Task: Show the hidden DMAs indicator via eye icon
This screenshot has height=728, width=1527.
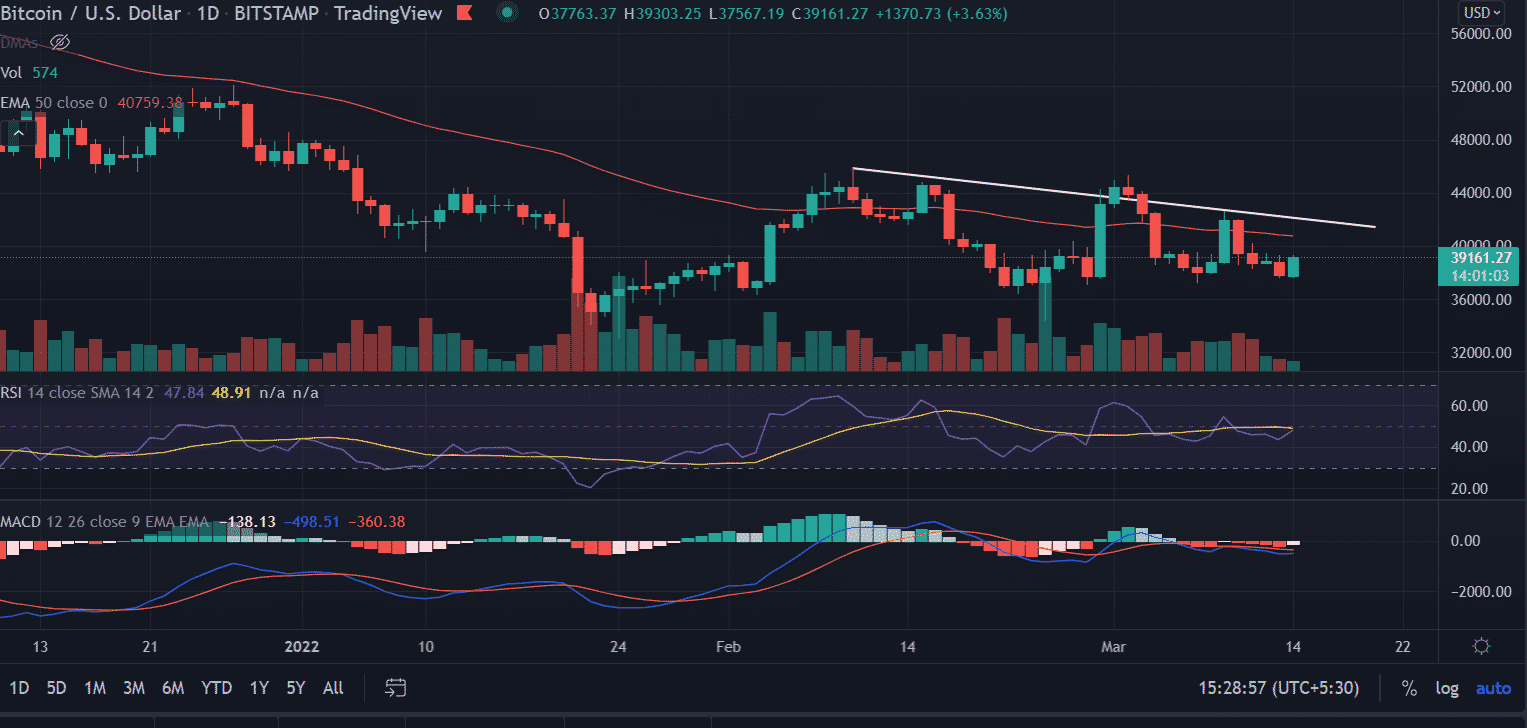Action: pyautogui.click(x=59, y=42)
